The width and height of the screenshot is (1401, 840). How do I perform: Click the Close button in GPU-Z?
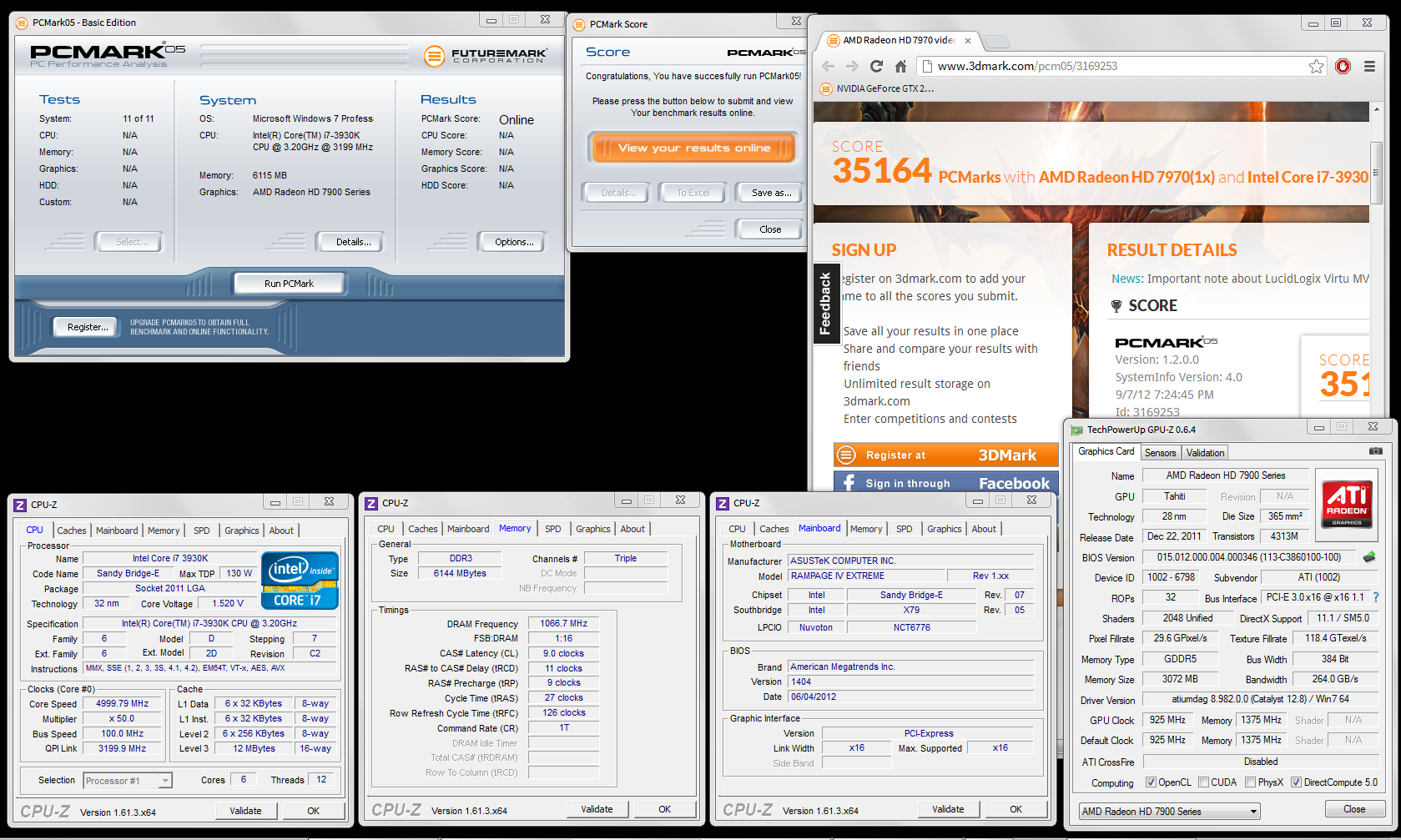point(1354,809)
